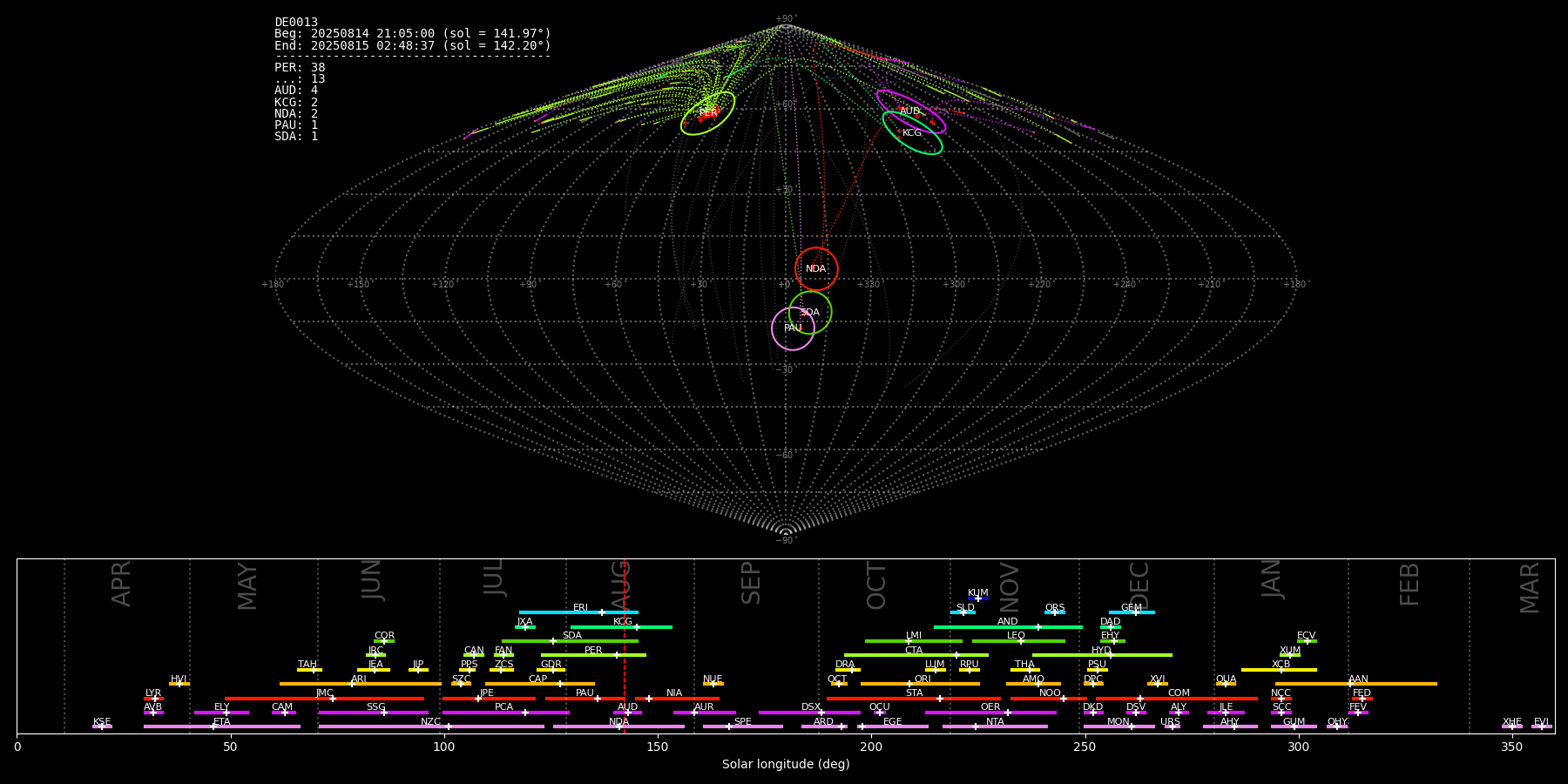Click the STA red activity bar in timeline
This screenshot has height=784, width=1568.
click(914, 699)
